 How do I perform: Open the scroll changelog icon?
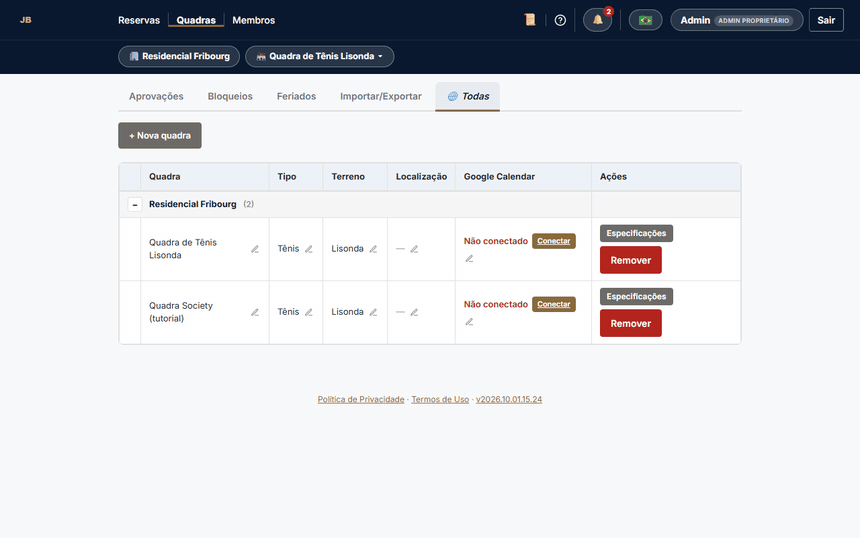[x=530, y=20]
